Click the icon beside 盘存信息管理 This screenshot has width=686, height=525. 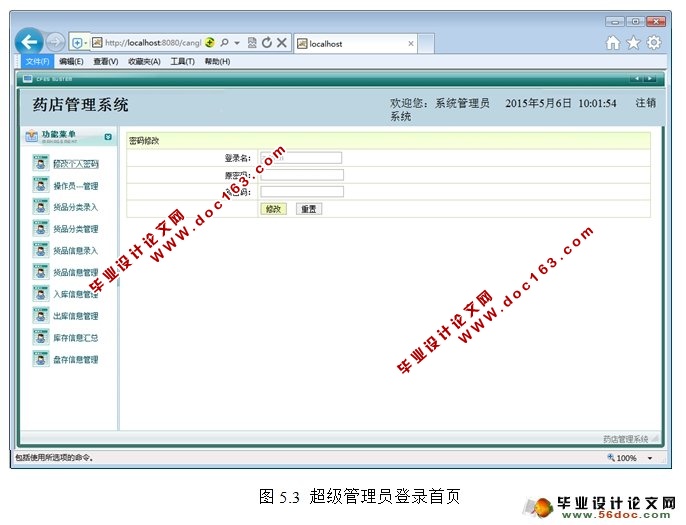click(41, 359)
